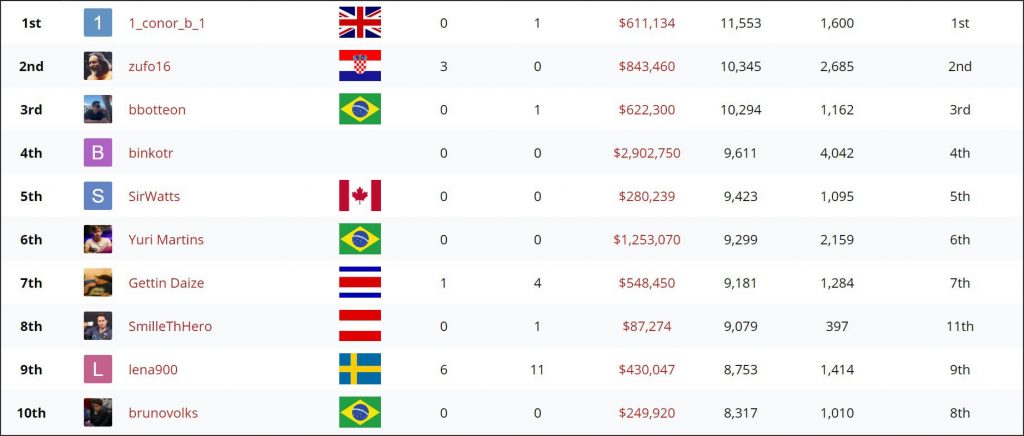Click the purple B avatar for binkotr
This screenshot has height=436, width=1024.
[98, 153]
